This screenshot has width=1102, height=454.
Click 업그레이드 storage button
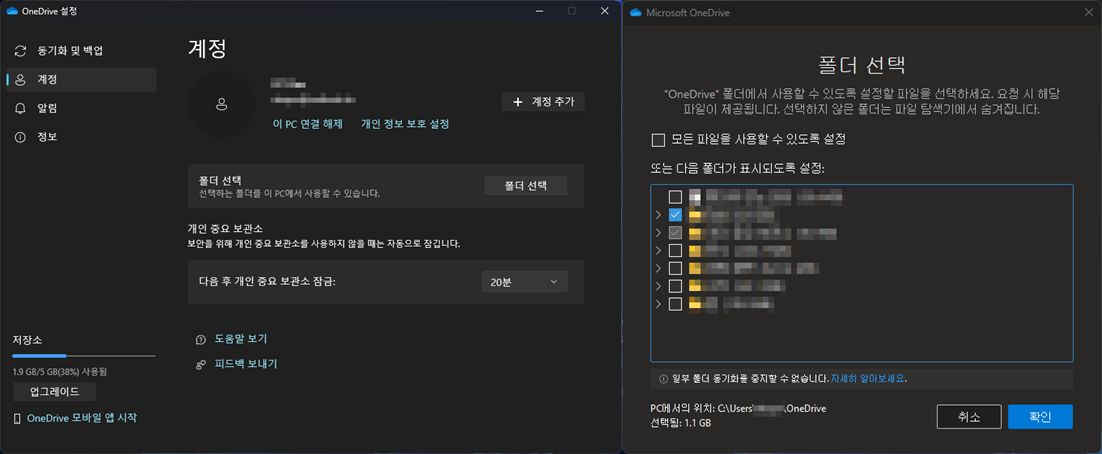[x=54, y=392]
